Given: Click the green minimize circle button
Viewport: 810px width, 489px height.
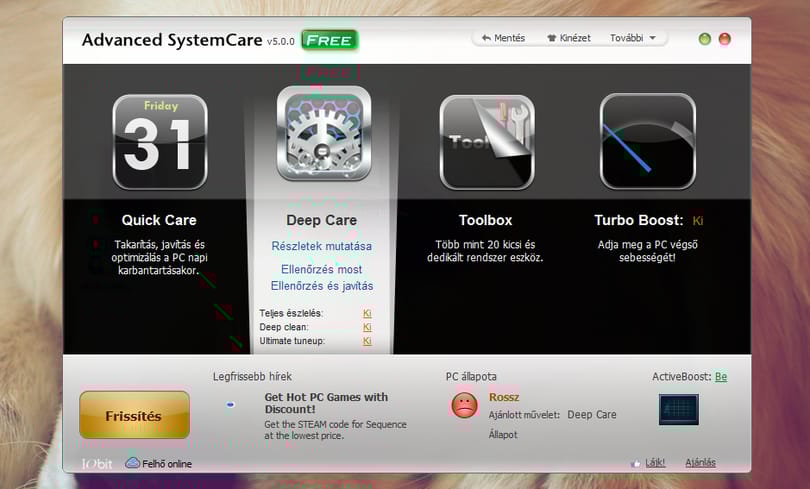Looking at the screenshot, I should pyautogui.click(x=705, y=39).
